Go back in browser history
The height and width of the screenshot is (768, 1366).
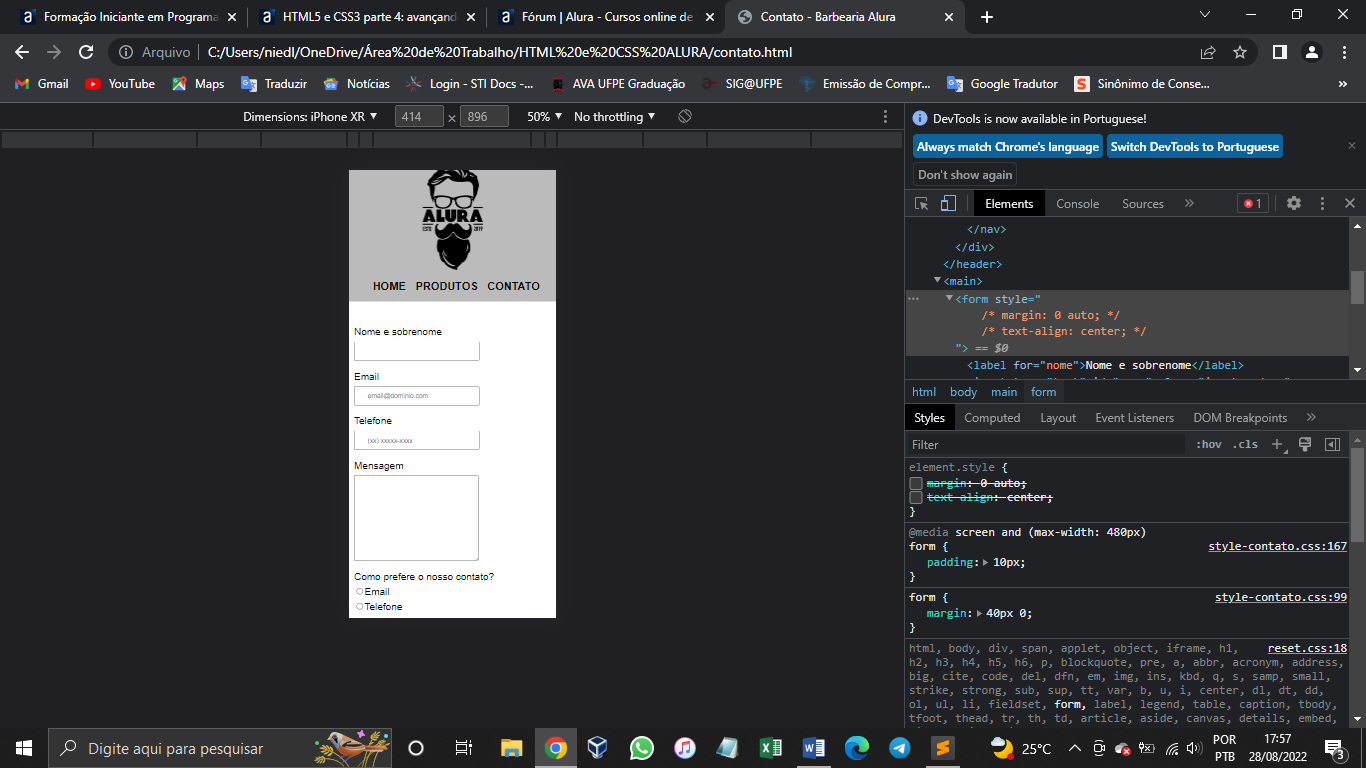[x=22, y=52]
